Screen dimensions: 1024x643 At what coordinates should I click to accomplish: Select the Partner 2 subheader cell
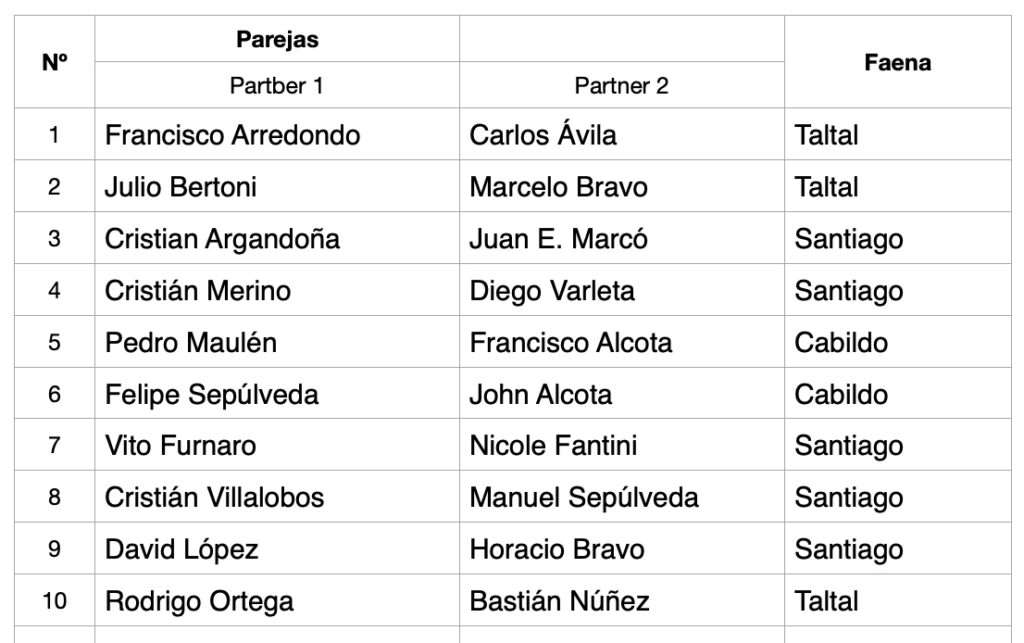tap(621, 86)
